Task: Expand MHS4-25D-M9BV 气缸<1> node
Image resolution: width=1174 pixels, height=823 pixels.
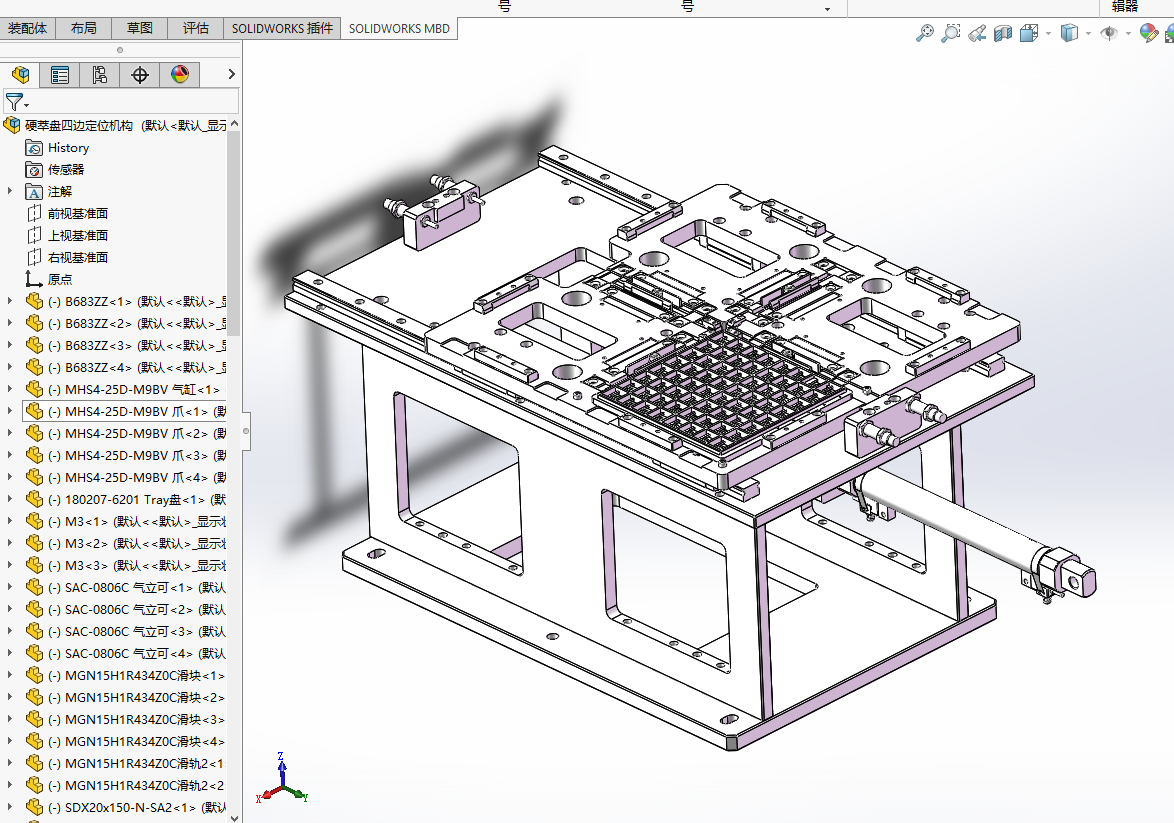Action: pos(10,389)
